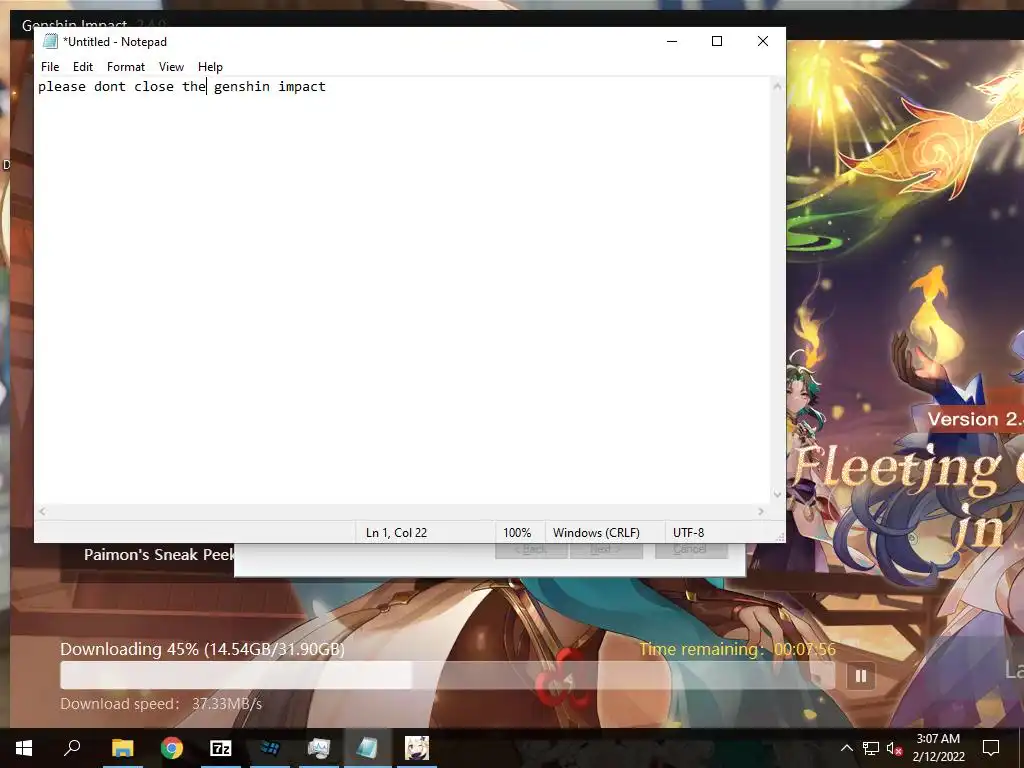Switch to the dark blue tiles taskbar app
Image resolution: width=1024 pixels, height=768 pixels.
(270, 748)
